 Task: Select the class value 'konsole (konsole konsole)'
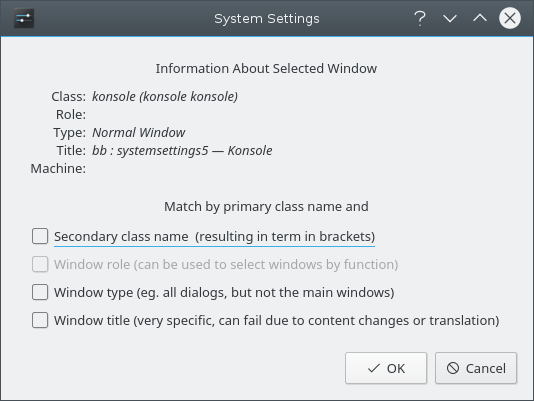165,97
